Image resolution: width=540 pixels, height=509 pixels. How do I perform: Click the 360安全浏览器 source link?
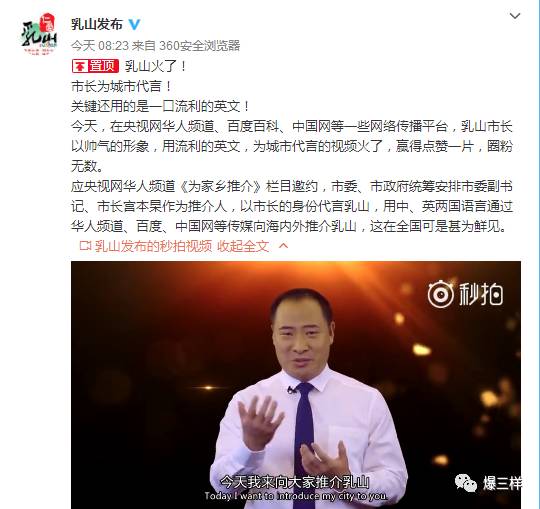(199, 45)
